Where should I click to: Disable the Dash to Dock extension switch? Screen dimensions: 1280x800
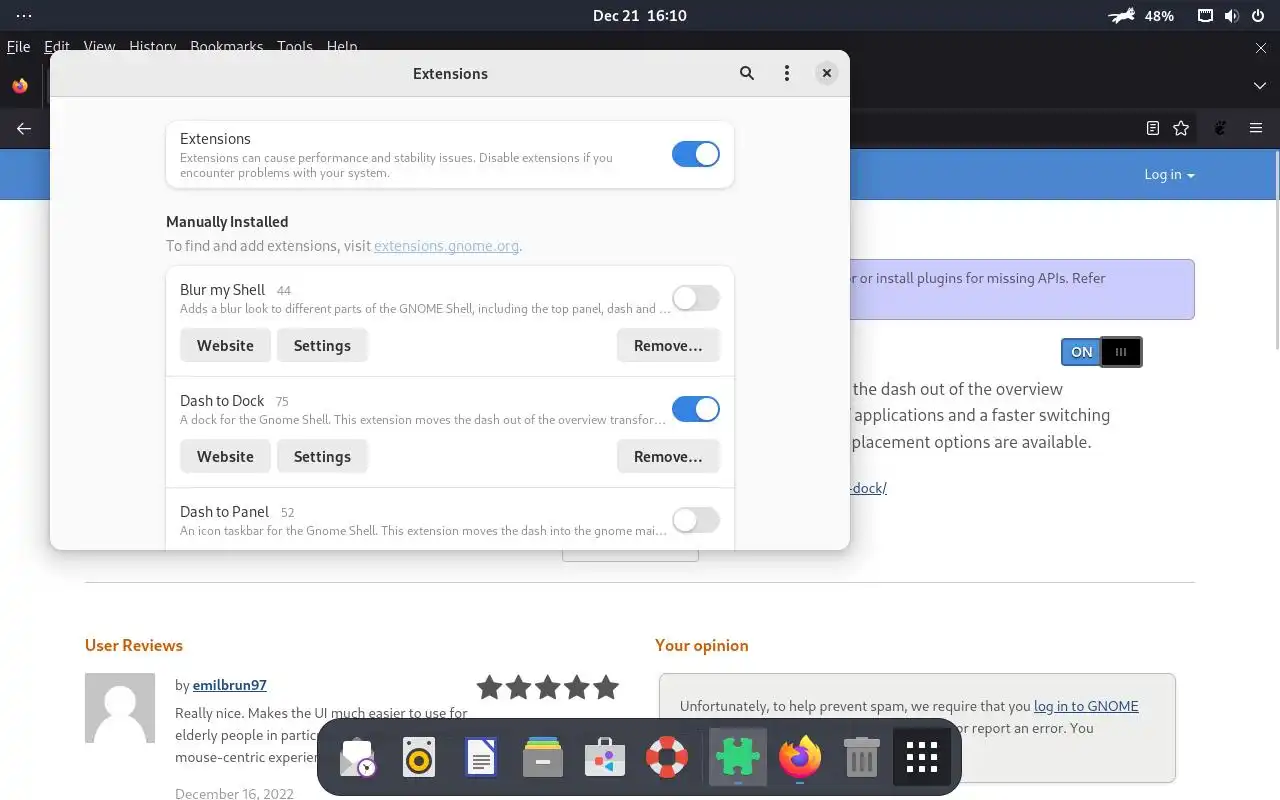click(696, 409)
